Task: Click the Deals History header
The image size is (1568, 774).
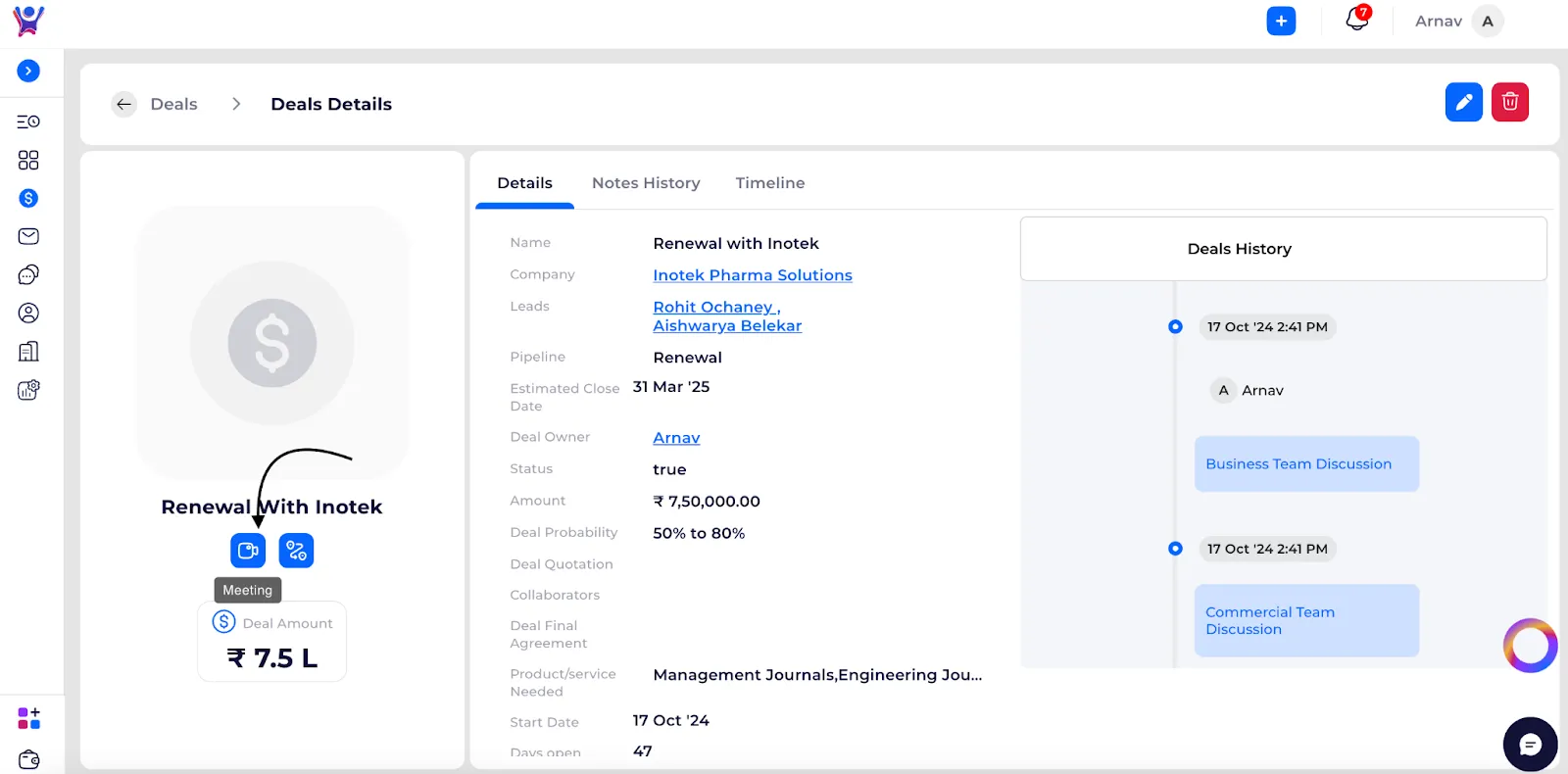Action: pyautogui.click(x=1284, y=249)
